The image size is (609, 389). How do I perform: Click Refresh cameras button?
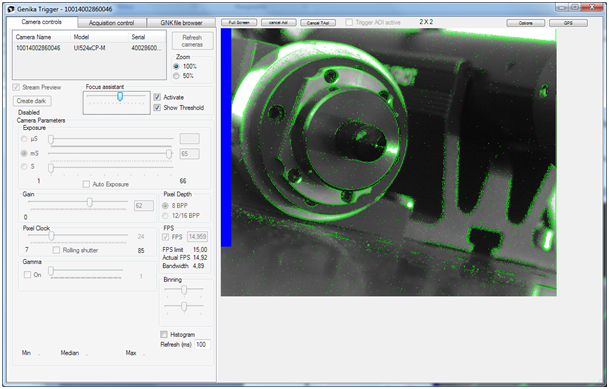(x=192, y=41)
